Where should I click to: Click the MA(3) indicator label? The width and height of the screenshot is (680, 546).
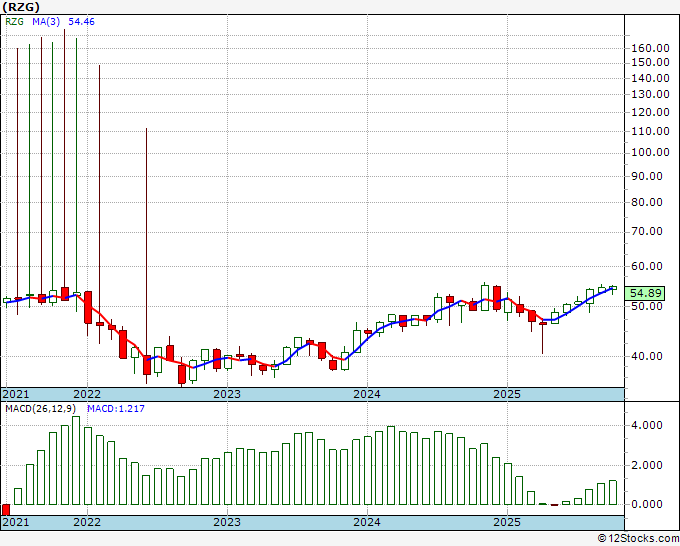[x=46, y=22]
